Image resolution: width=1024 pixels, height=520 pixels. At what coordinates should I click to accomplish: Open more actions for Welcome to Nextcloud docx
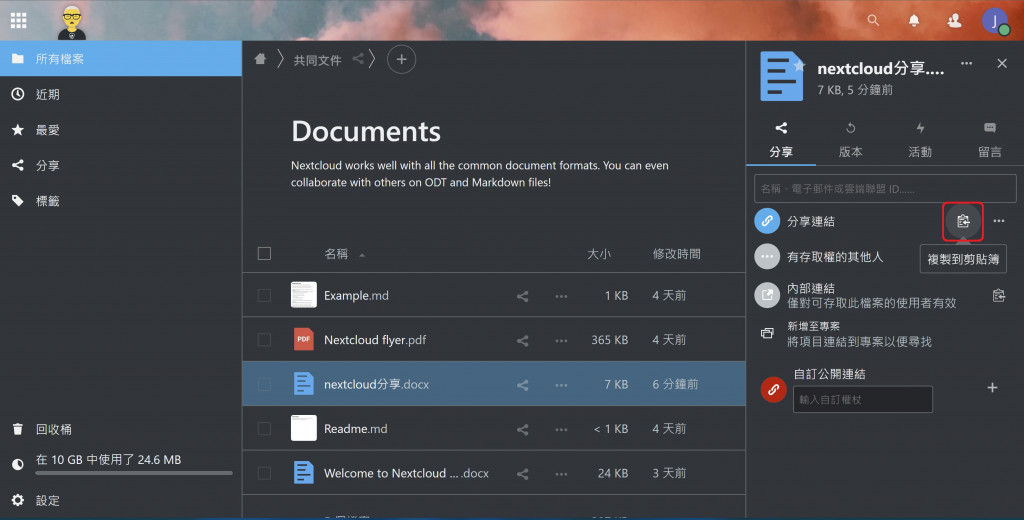(x=561, y=474)
